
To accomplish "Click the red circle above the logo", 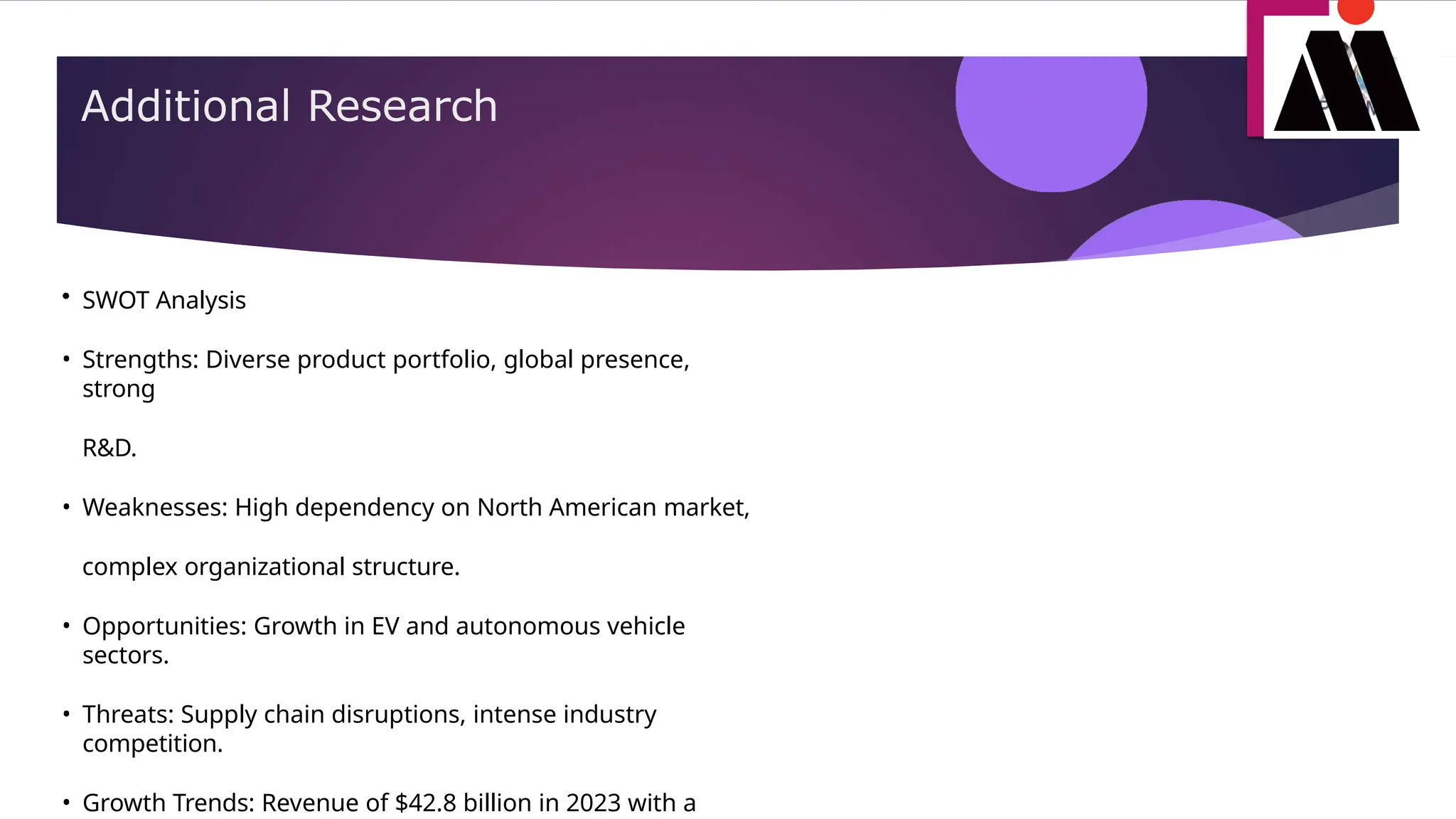I will tap(1355, 10).
